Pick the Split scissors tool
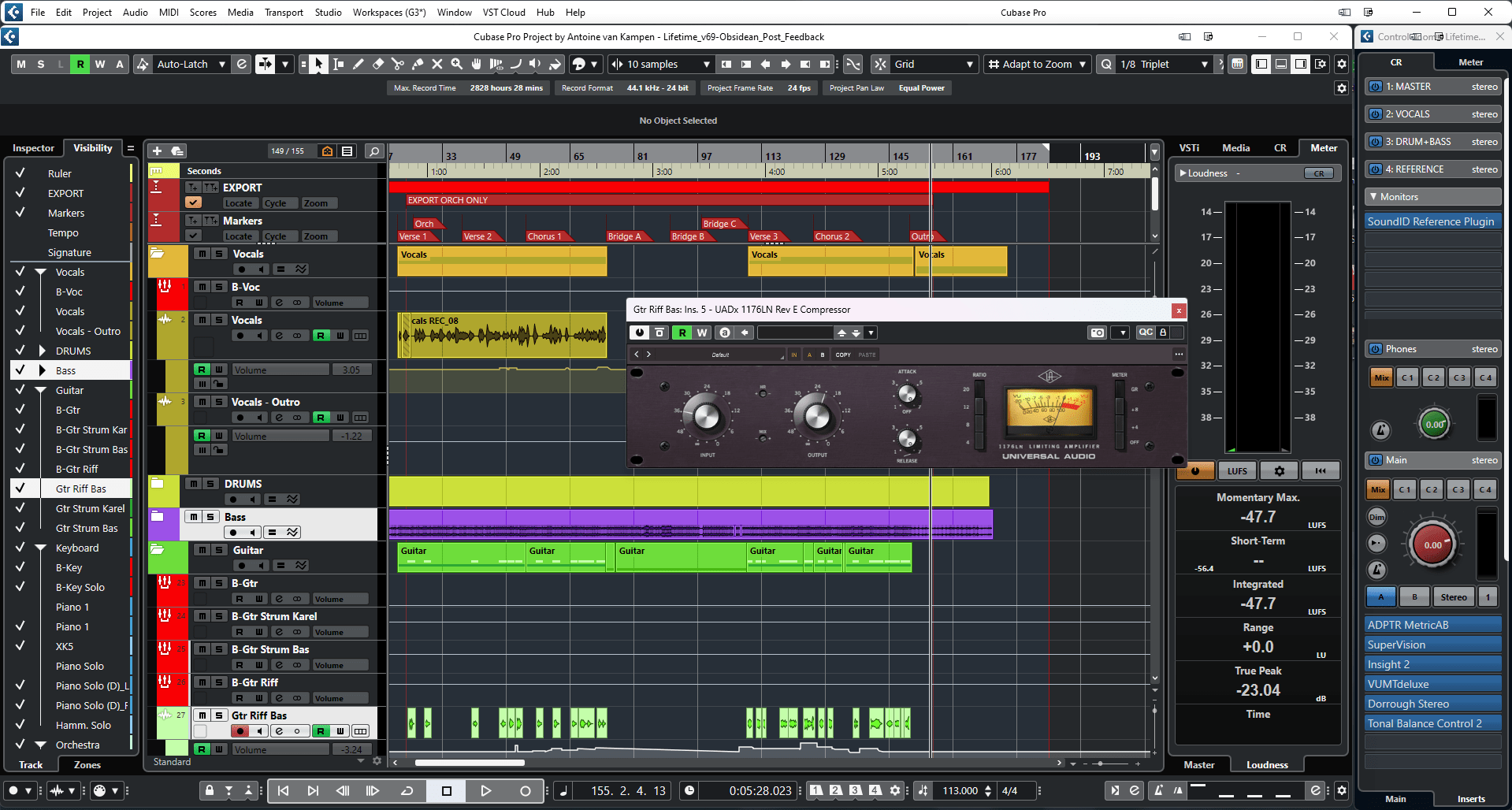 click(x=398, y=64)
